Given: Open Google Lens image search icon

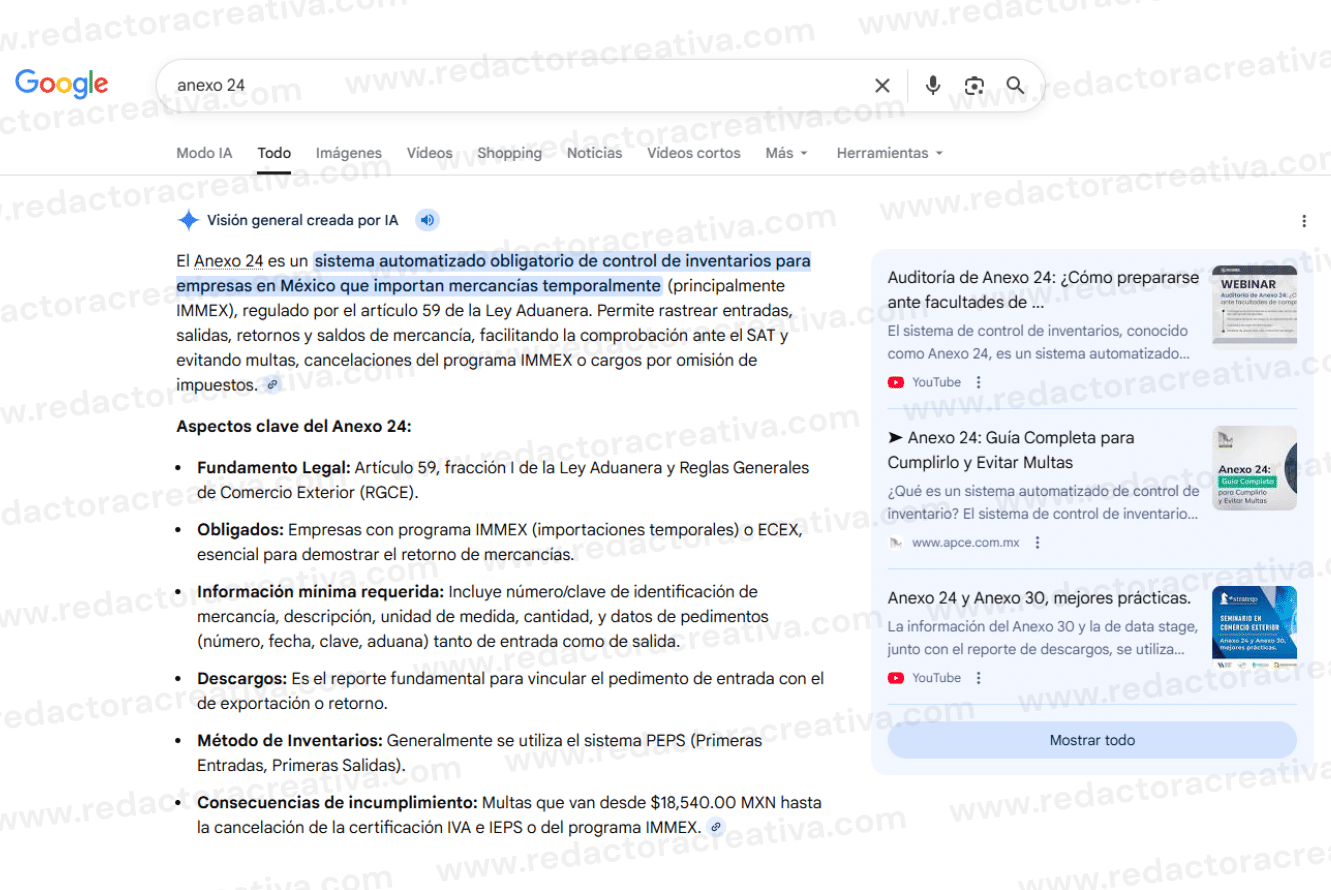Looking at the screenshot, I should tap(974, 86).
